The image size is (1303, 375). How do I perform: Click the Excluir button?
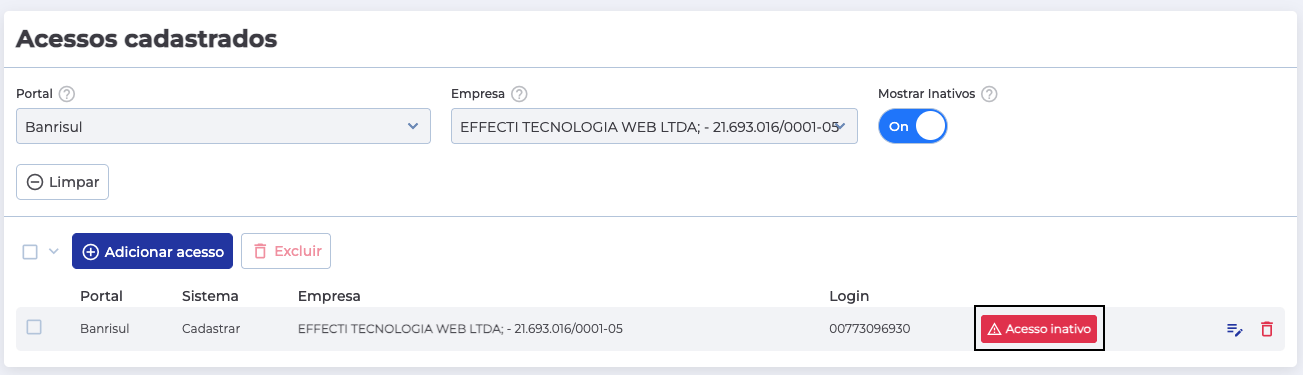pyautogui.click(x=286, y=252)
